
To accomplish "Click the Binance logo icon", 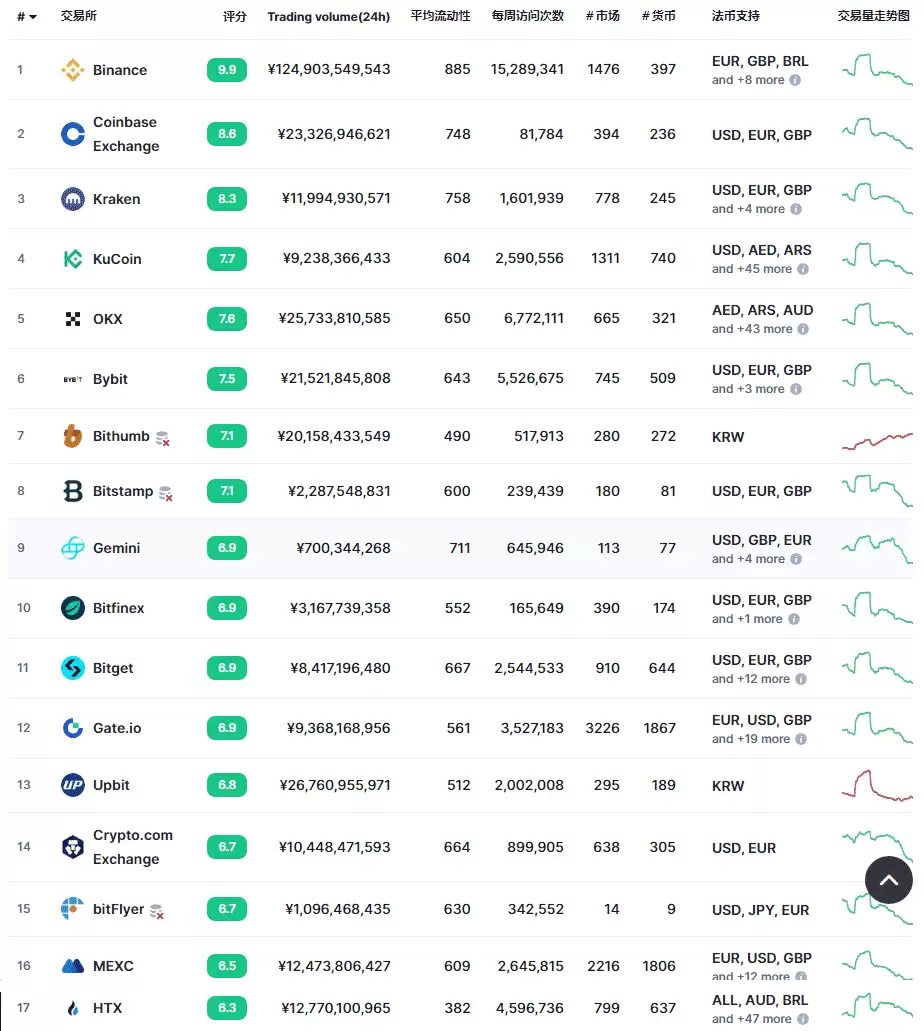I will click(x=72, y=70).
